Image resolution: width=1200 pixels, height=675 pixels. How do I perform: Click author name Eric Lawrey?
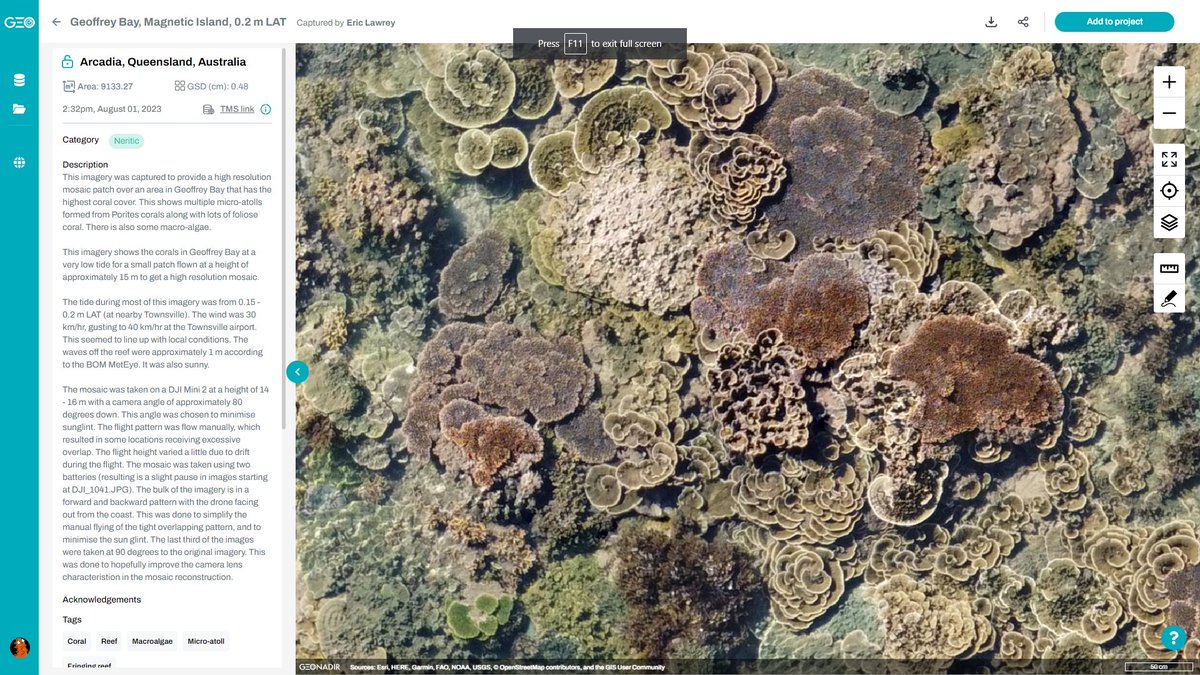click(x=371, y=22)
